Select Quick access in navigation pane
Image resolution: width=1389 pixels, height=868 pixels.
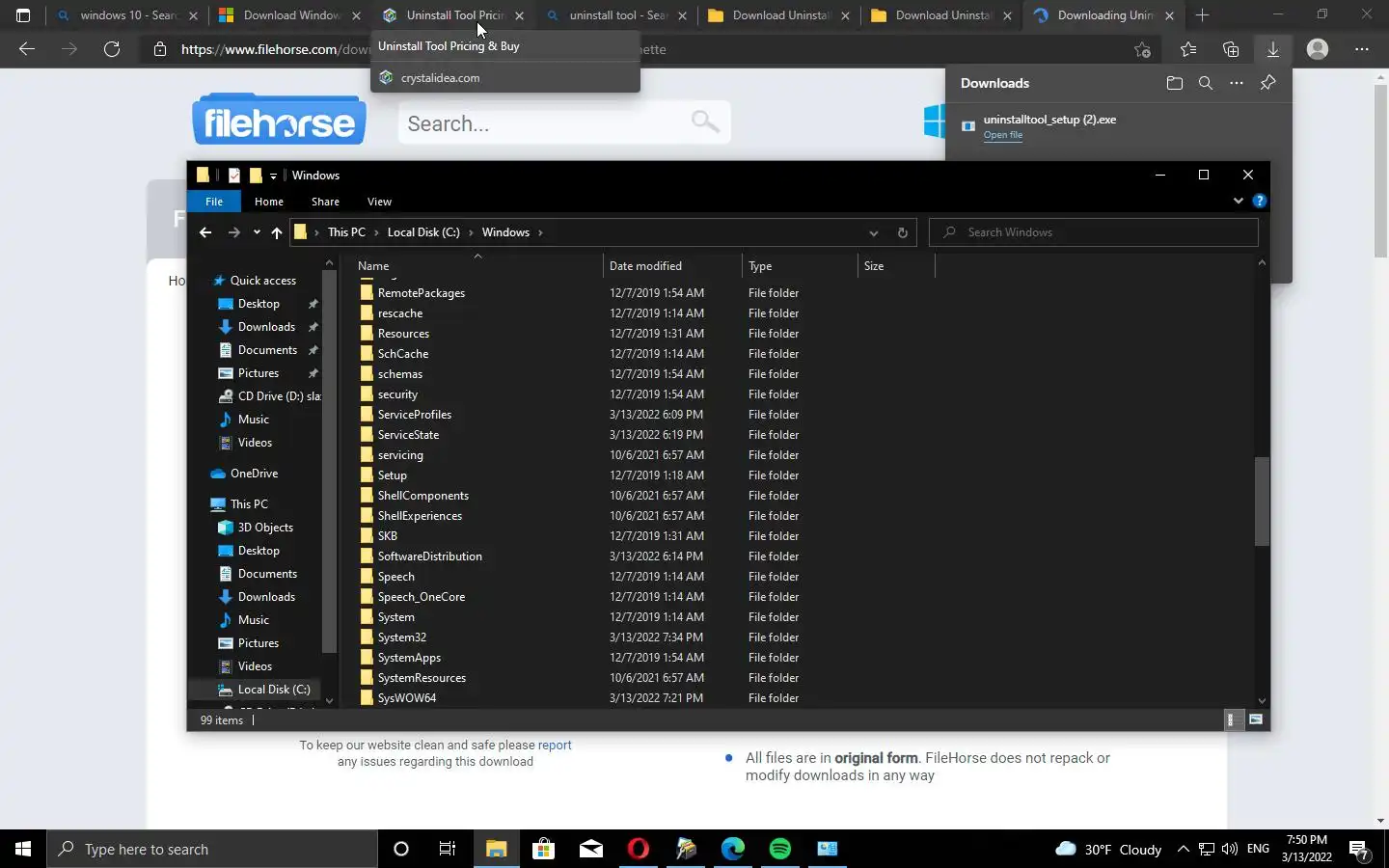coord(262,281)
